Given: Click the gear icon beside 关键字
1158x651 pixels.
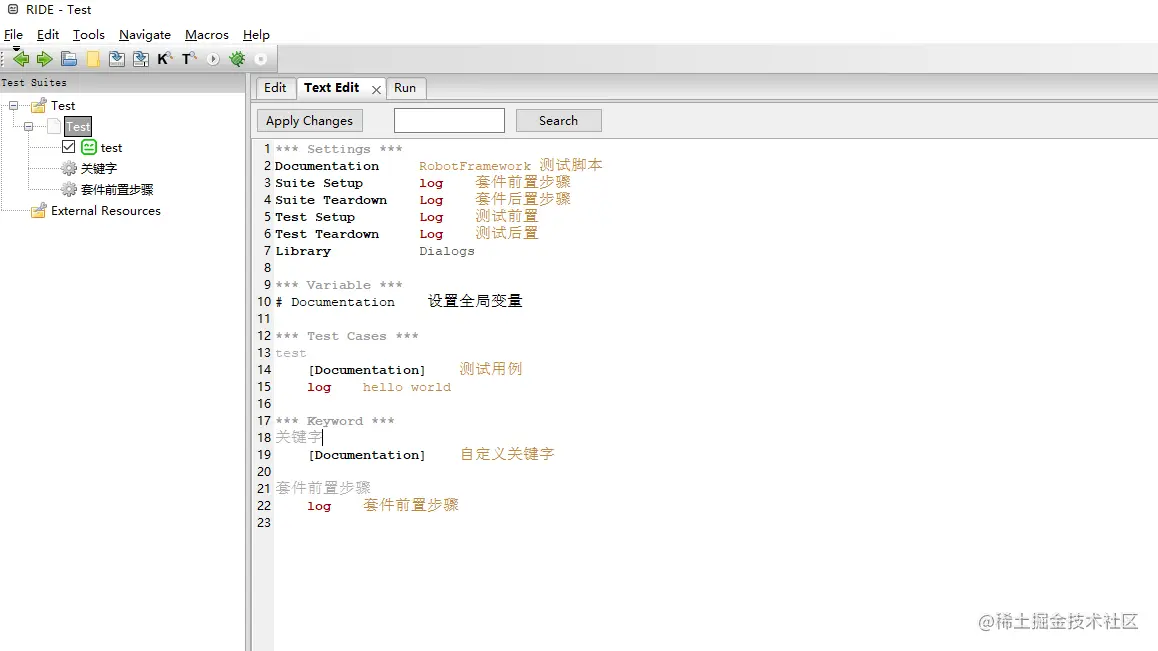Looking at the screenshot, I should (x=69, y=168).
